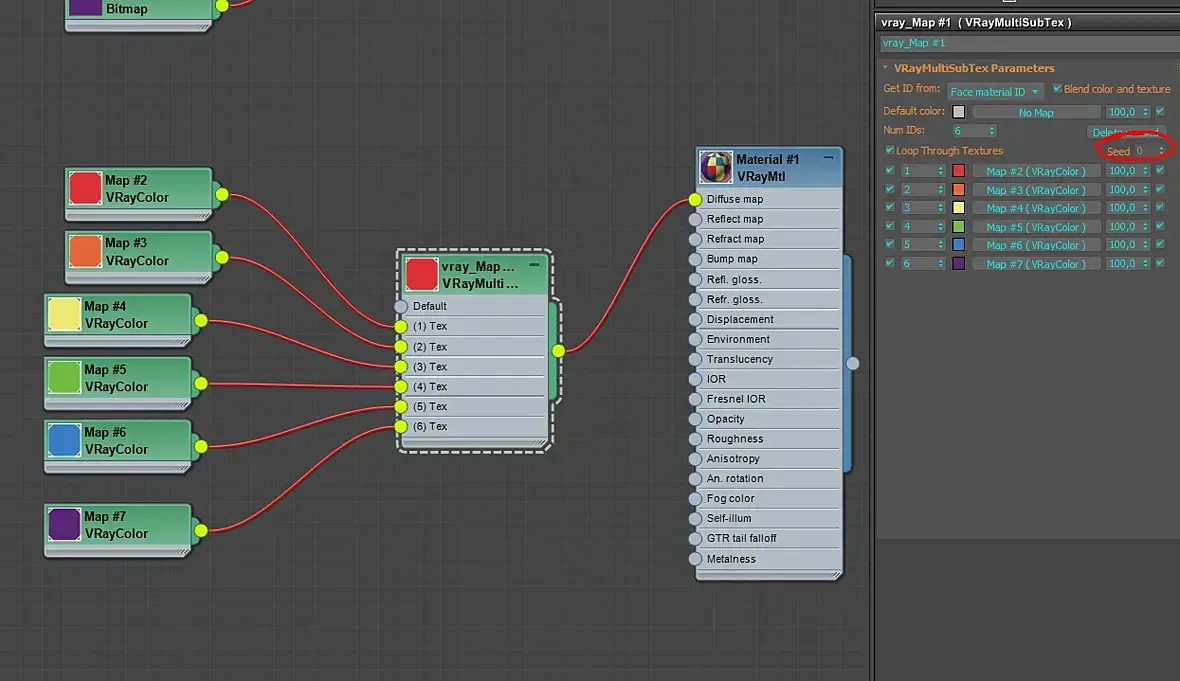Uncheck the enable checkbox for sub-texture row 6

pos(890,263)
